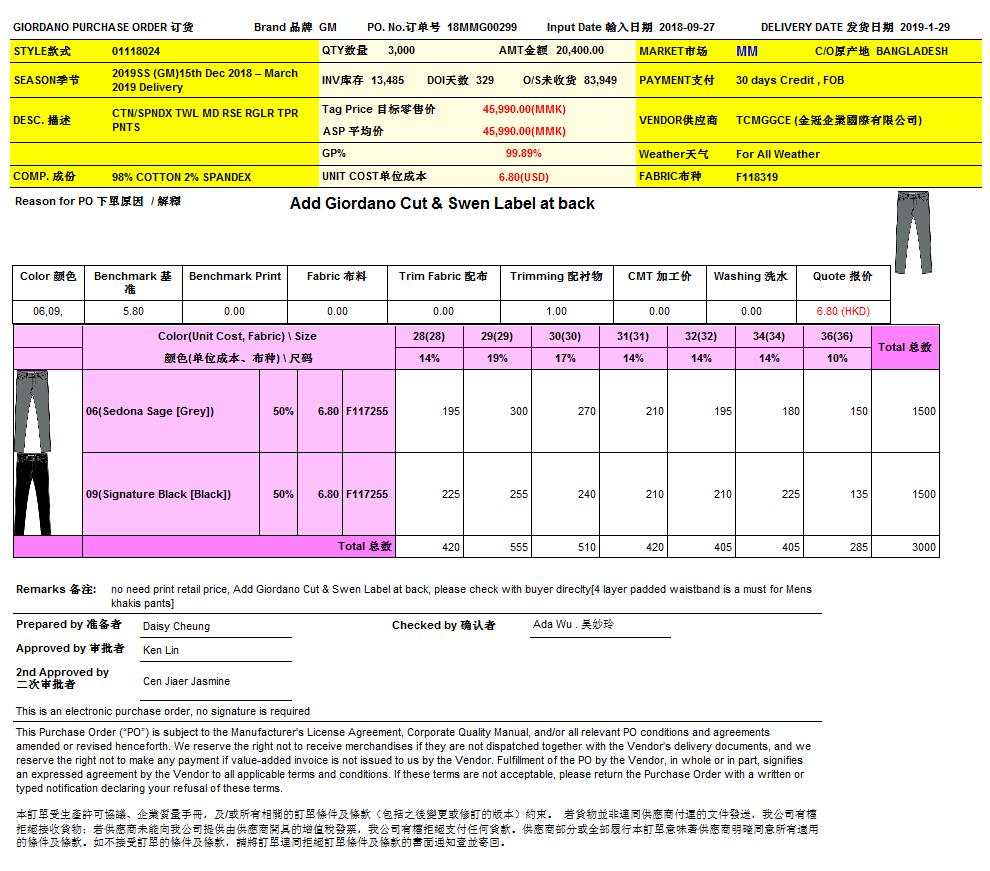Click the pink Total 总数 column header
The height and width of the screenshot is (871, 990).
point(904,347)
